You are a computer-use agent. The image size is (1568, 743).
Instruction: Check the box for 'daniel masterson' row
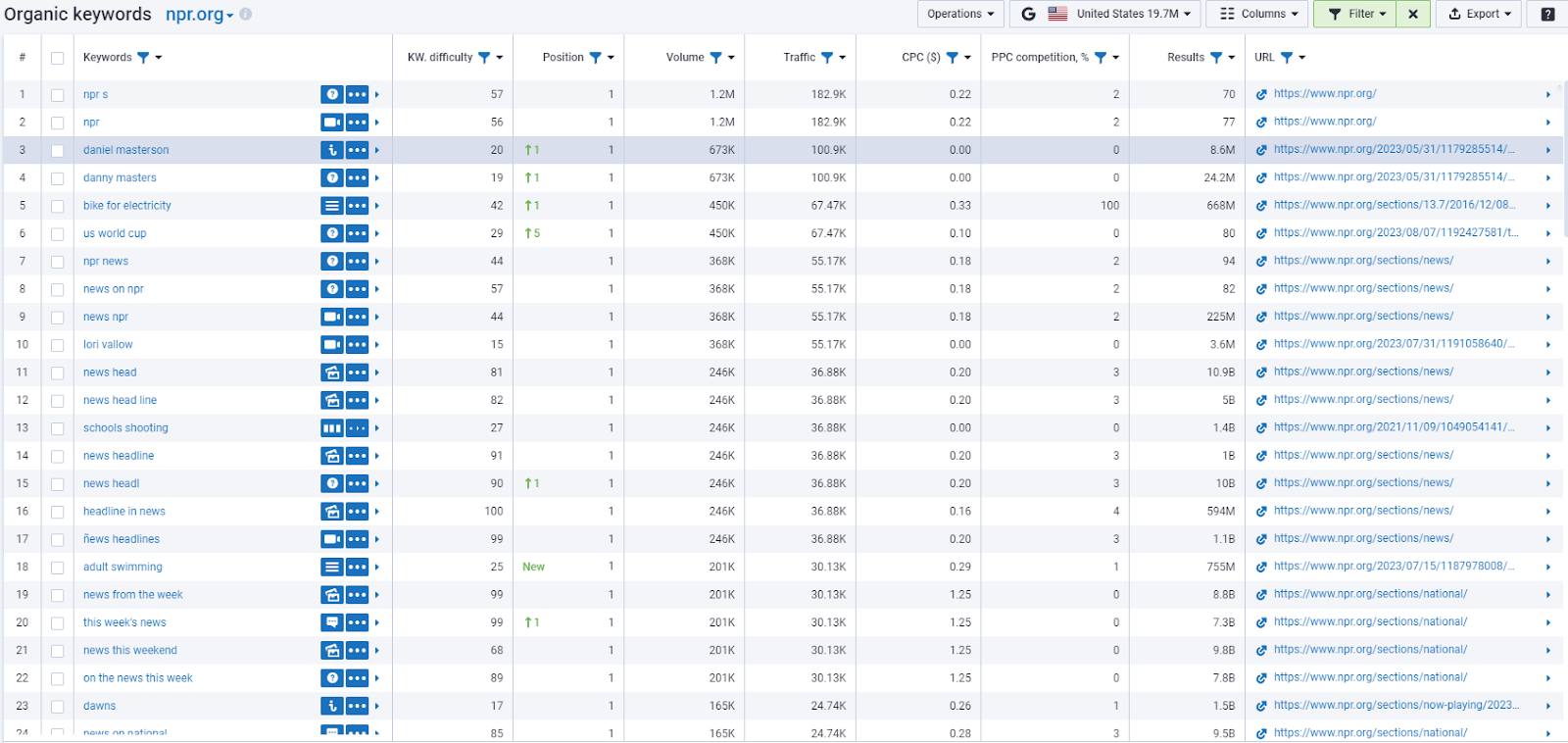click(58, 151)
